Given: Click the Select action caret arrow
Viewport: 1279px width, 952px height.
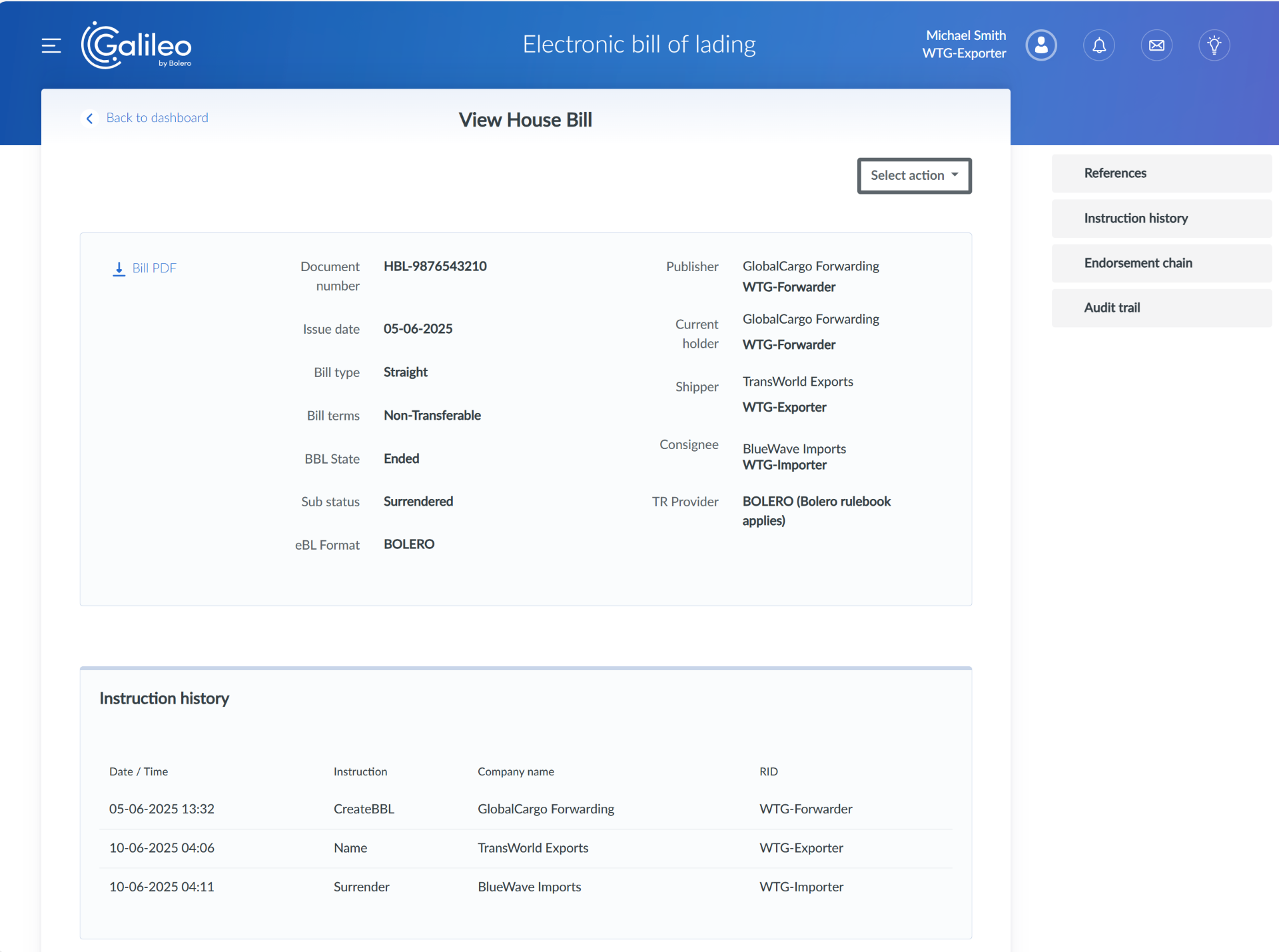Looking at the screenshot, I should click(955, 175).
